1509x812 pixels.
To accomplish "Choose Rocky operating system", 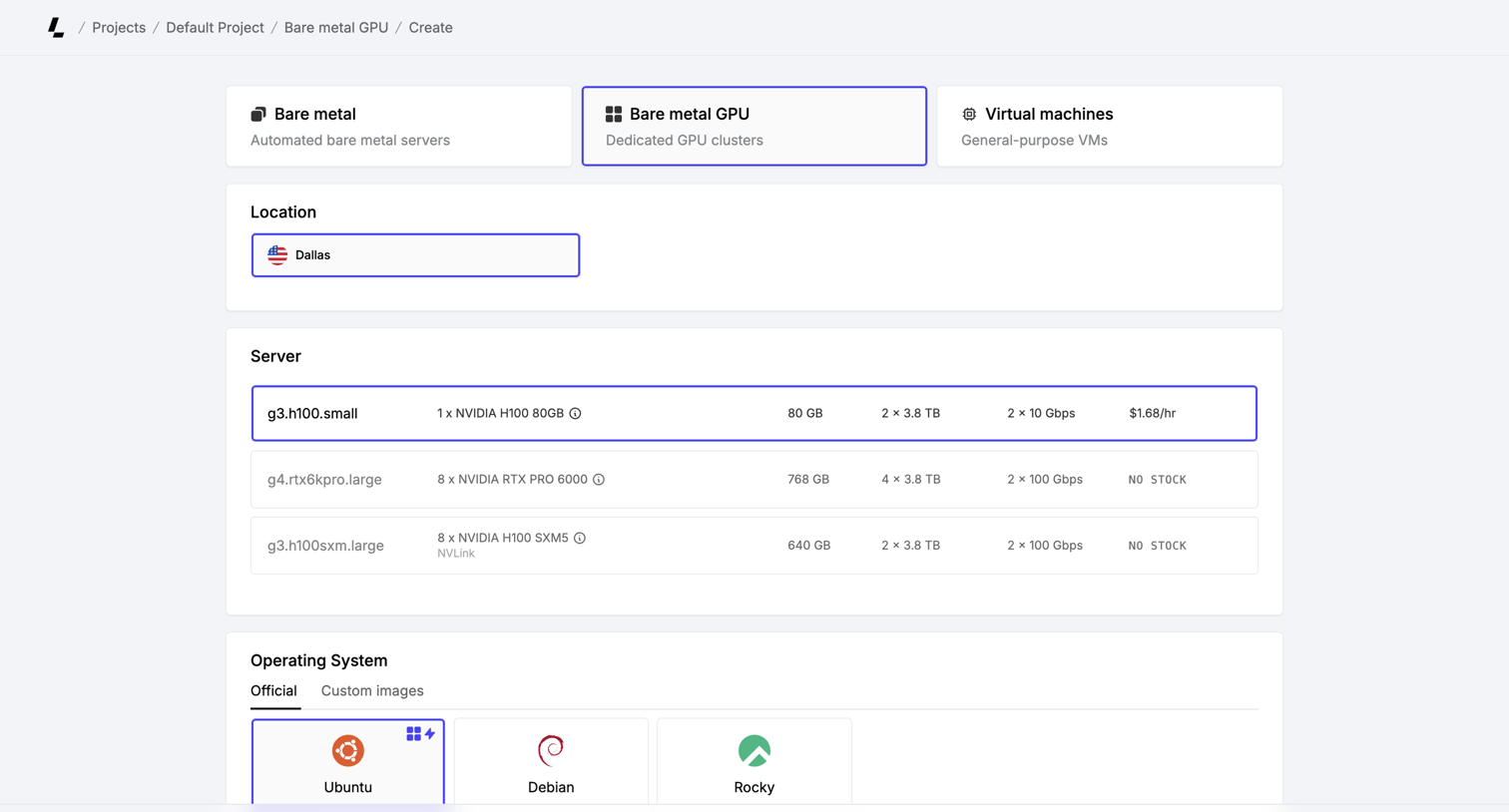I will [x=754, y=761].
